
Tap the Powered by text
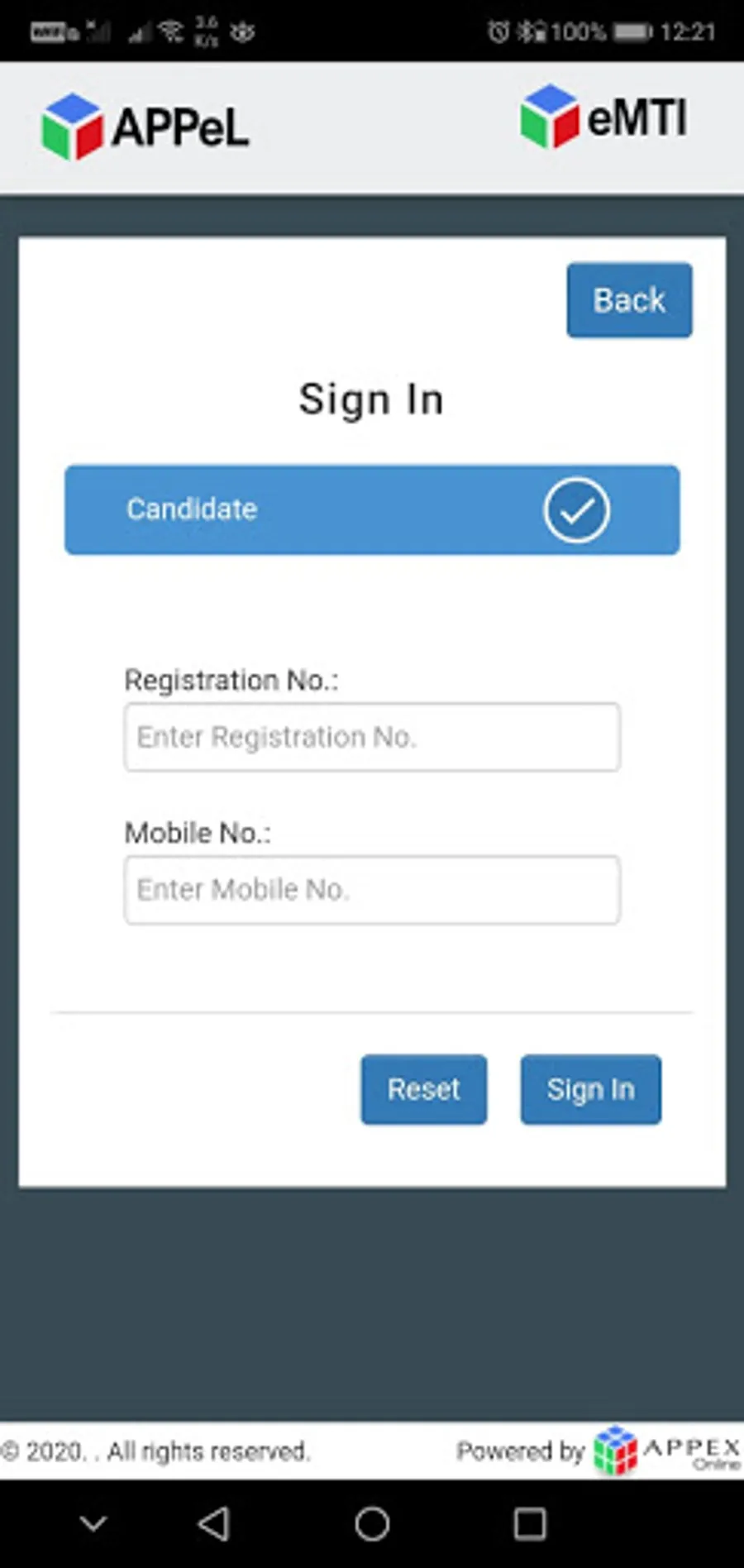520,1451
